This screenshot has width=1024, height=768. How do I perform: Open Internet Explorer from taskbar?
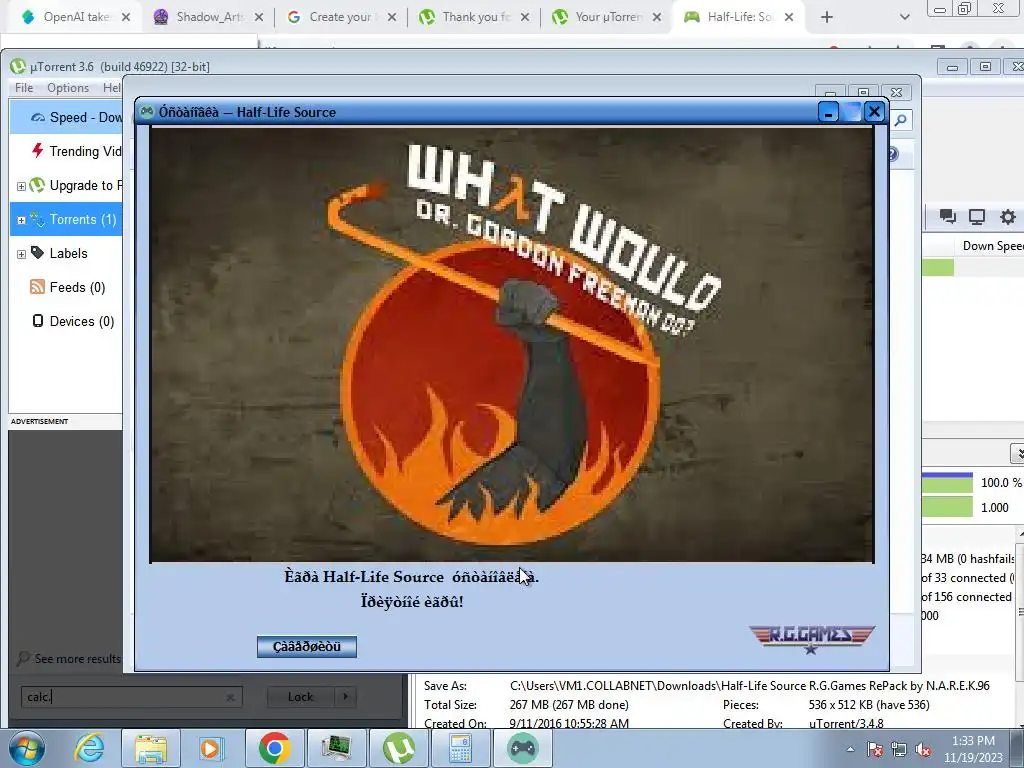pyautogui.click(x=89, y=748)
